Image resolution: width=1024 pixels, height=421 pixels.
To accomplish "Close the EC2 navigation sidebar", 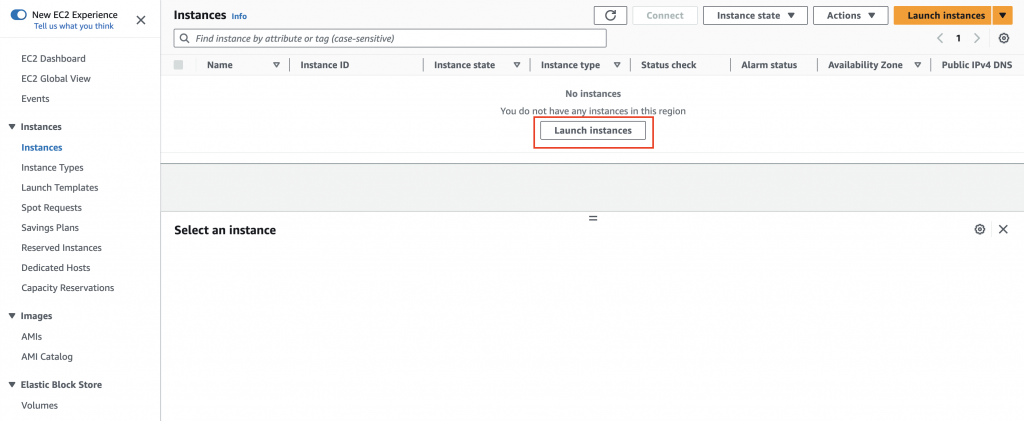I will click(x=140, y=20).
